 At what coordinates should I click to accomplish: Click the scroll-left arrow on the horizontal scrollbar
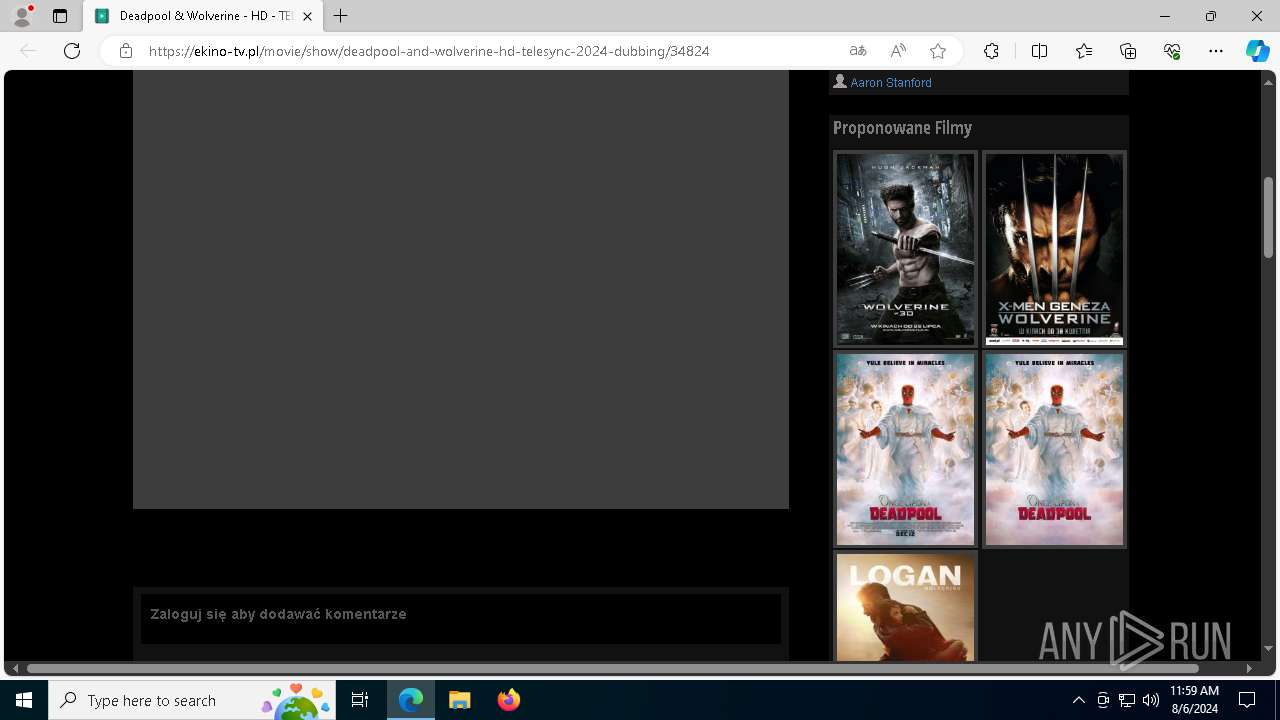pyautogui.click(x=14, y=668)
